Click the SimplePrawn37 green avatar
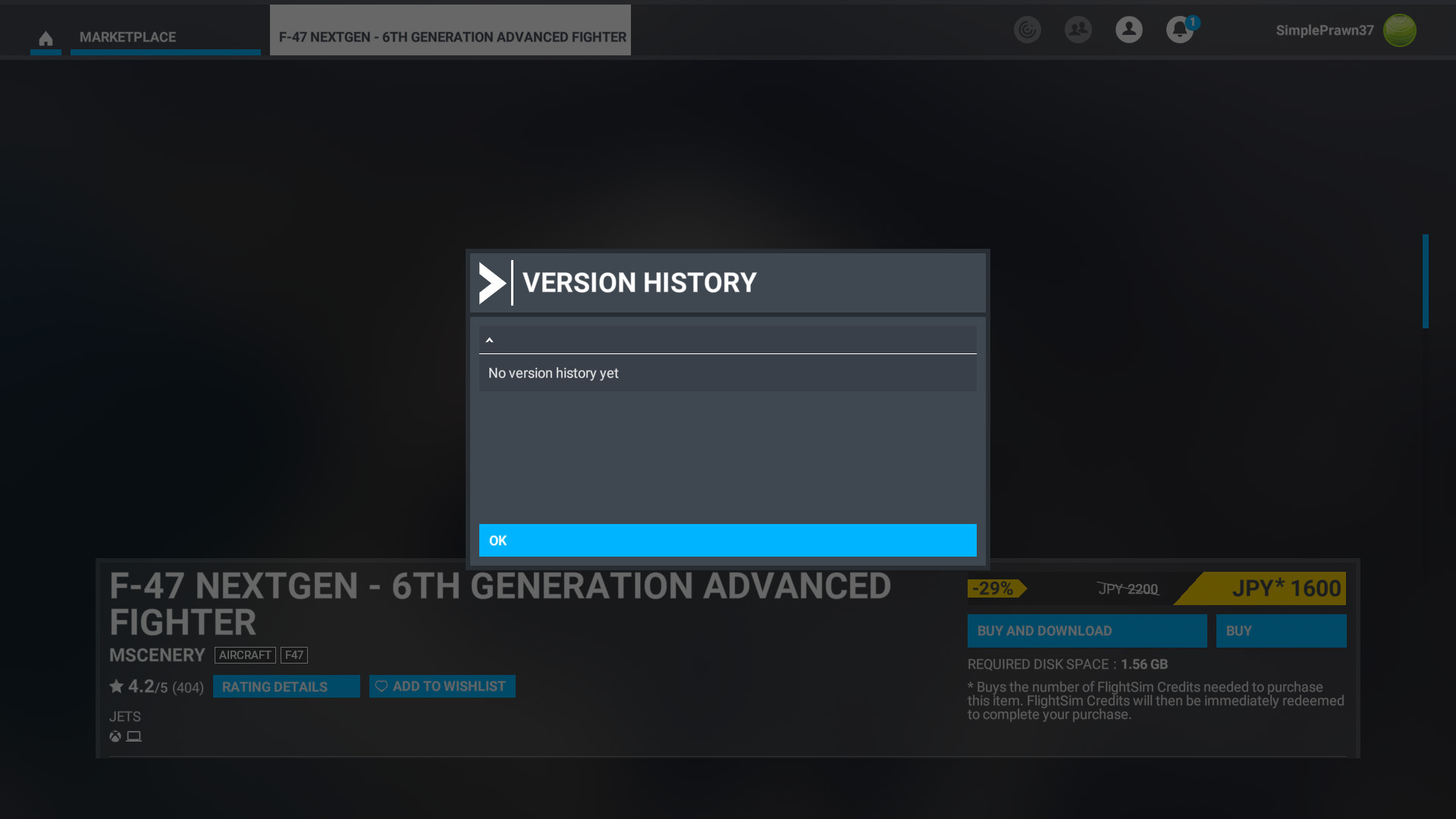Viewport: 1456px width, 819px height. click(1399, 30)
